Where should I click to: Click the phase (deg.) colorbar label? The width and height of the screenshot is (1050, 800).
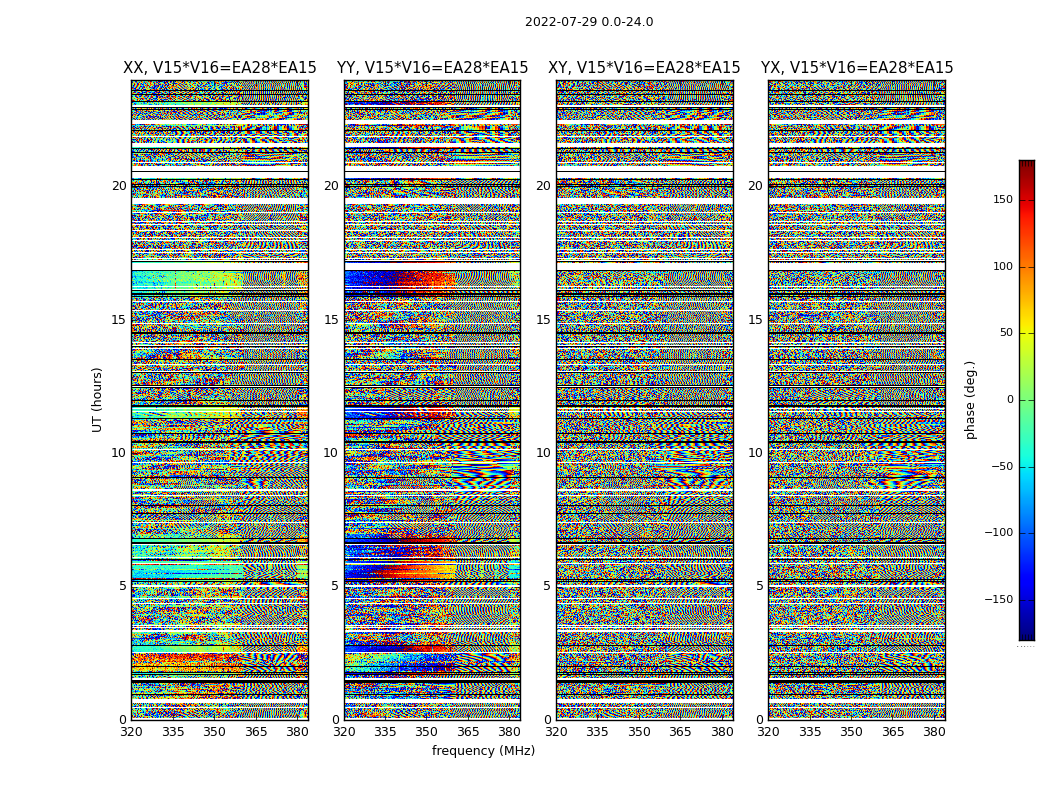click(970, 400)
